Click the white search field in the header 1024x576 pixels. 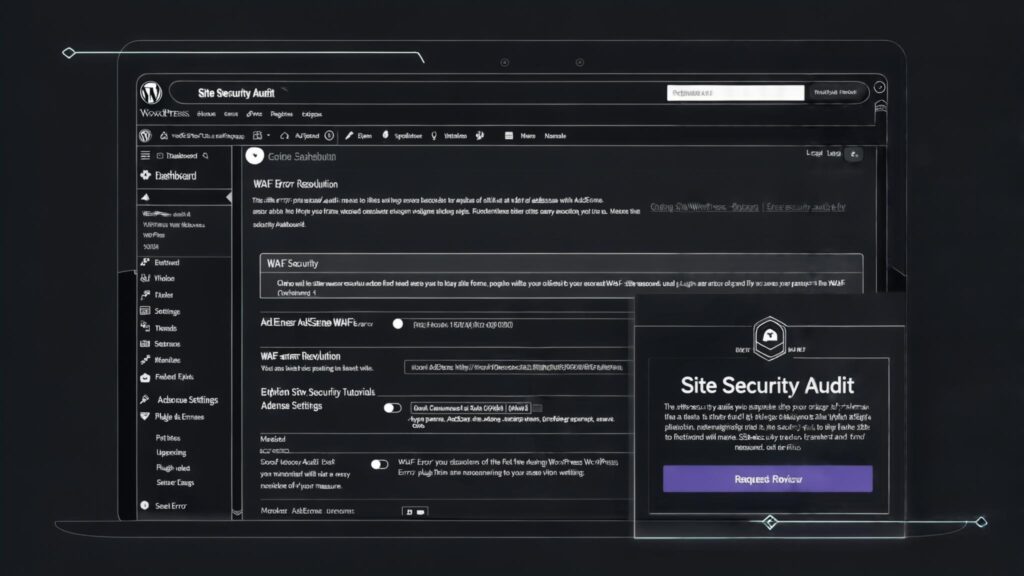click(735, 92)
